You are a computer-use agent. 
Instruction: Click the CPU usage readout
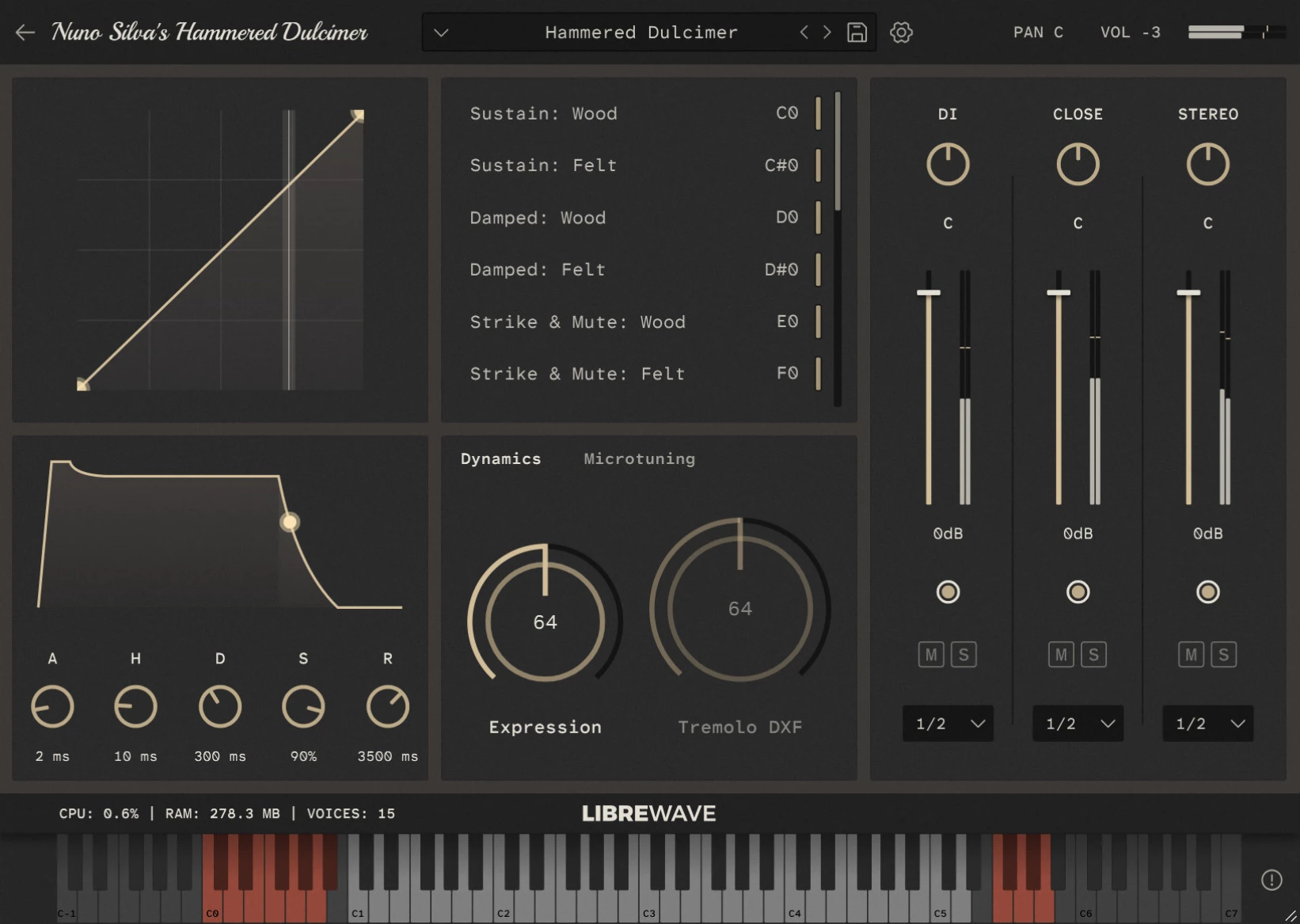click(99, 814)
